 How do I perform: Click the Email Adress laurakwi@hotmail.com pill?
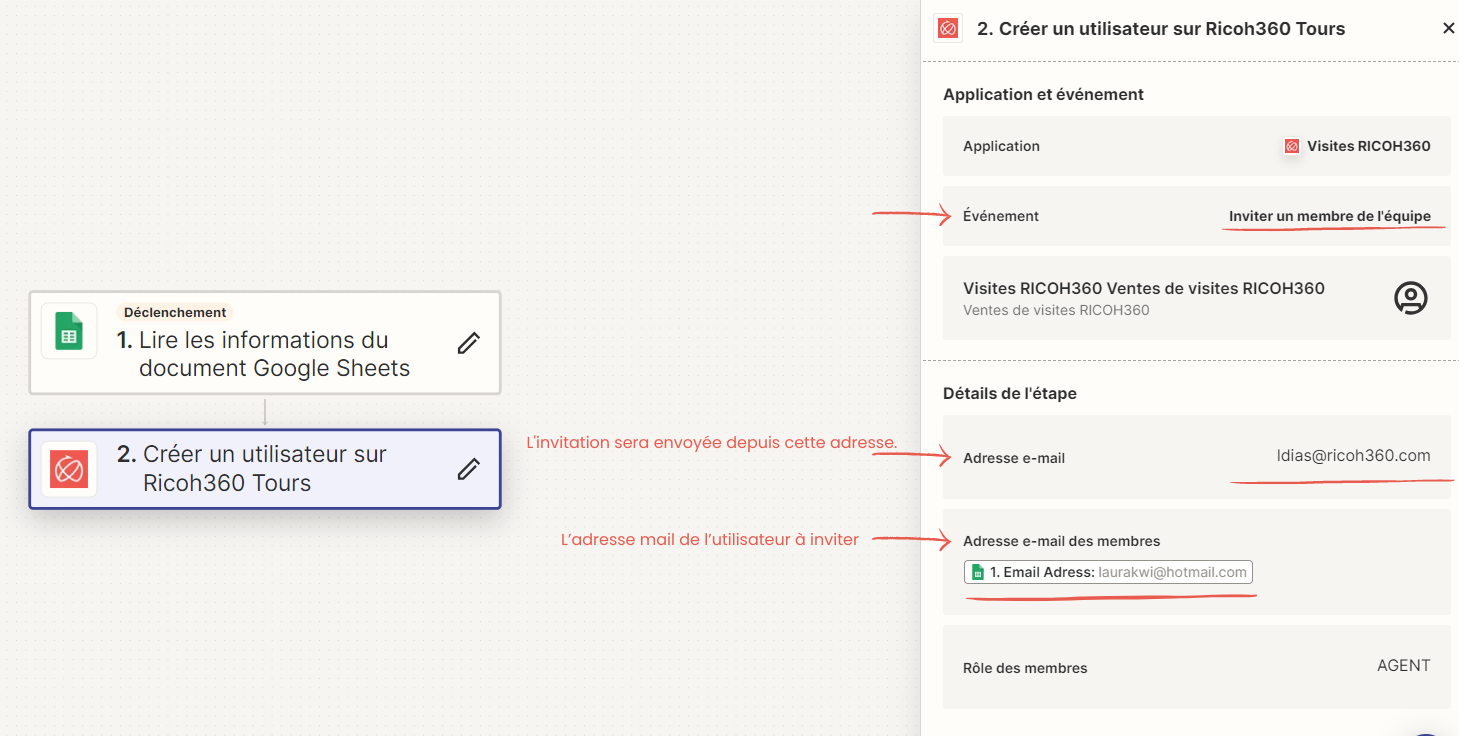pos(1108,572)
